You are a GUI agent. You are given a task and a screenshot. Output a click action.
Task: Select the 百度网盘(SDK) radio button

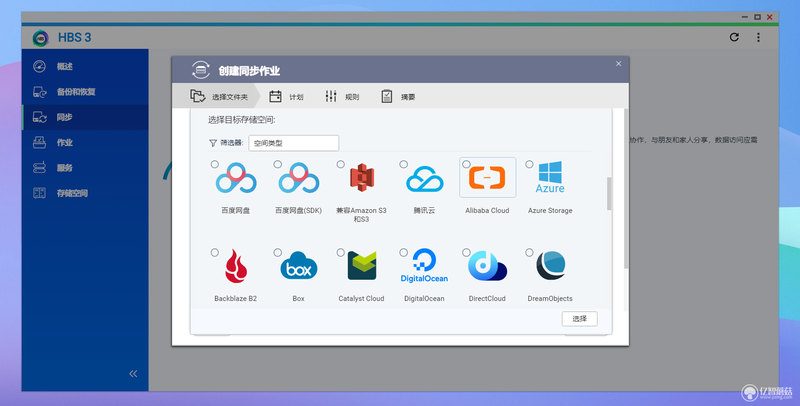click(278, 164)
